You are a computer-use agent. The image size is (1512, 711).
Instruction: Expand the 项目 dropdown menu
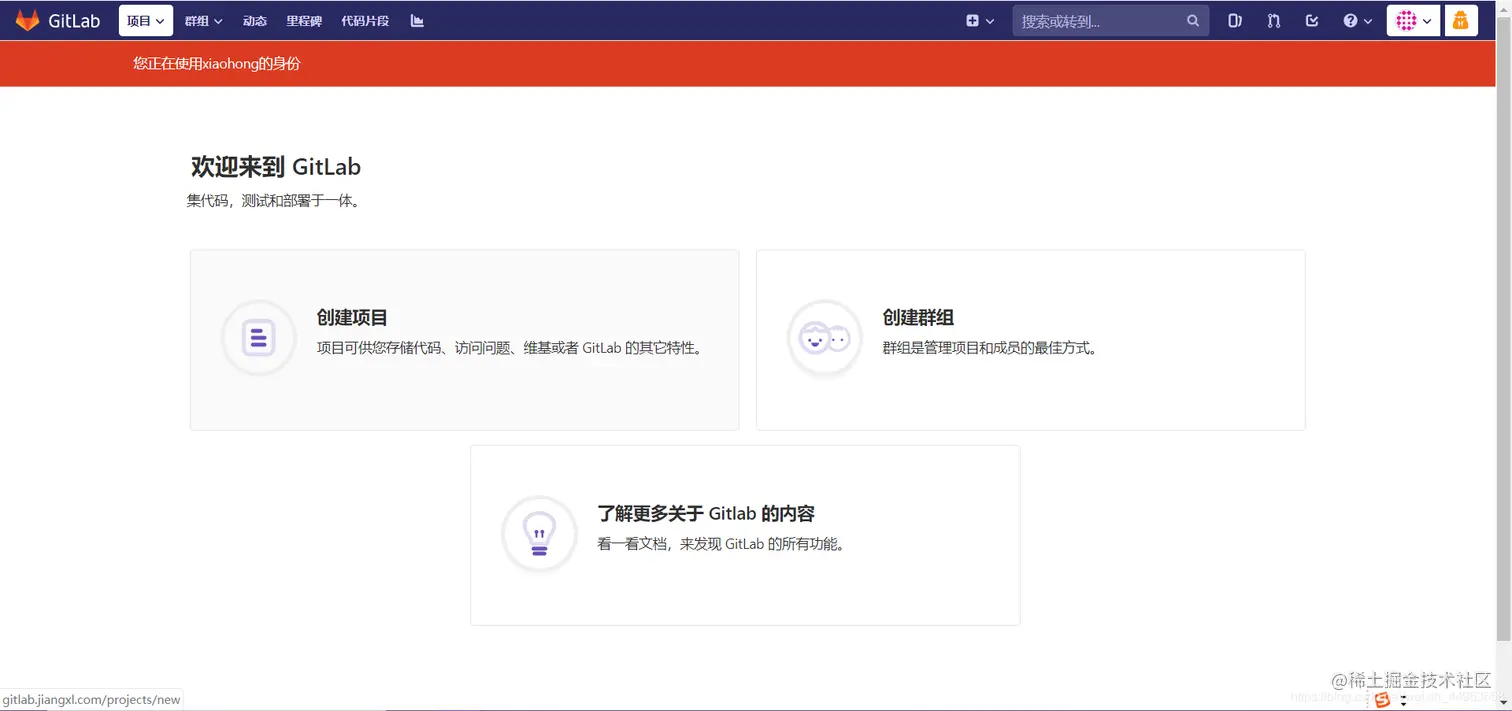pyautogui.click(x=145, y=20)
